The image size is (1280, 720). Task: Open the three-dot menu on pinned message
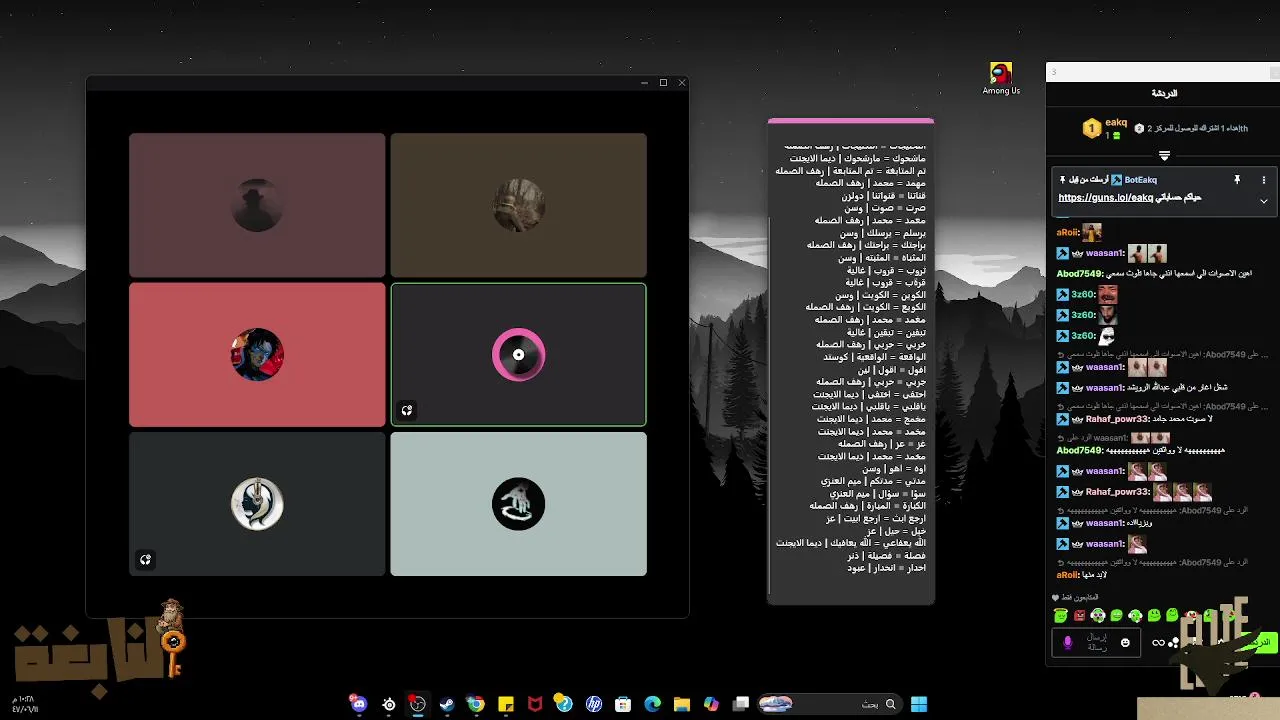point(1263,180)
